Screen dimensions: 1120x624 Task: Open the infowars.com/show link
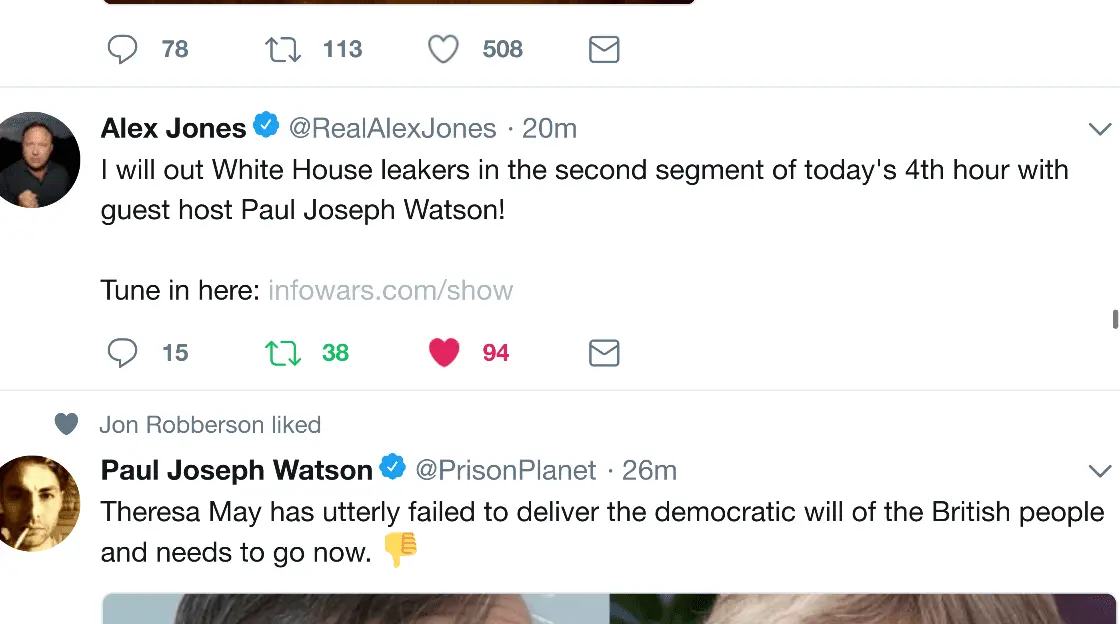pyautogui.click(x=390, y=291)
